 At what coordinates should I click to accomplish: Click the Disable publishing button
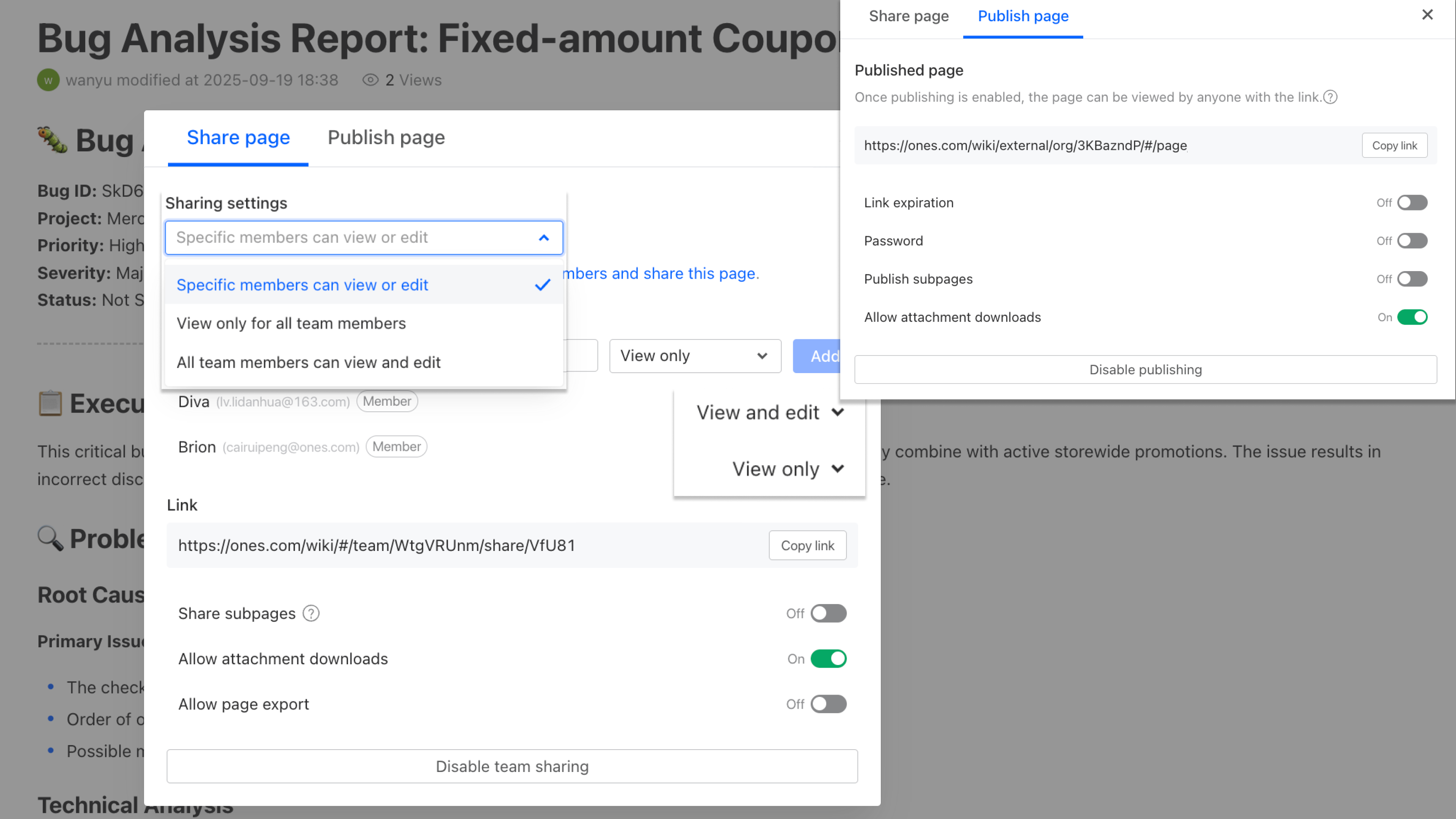pos(1145,369)
